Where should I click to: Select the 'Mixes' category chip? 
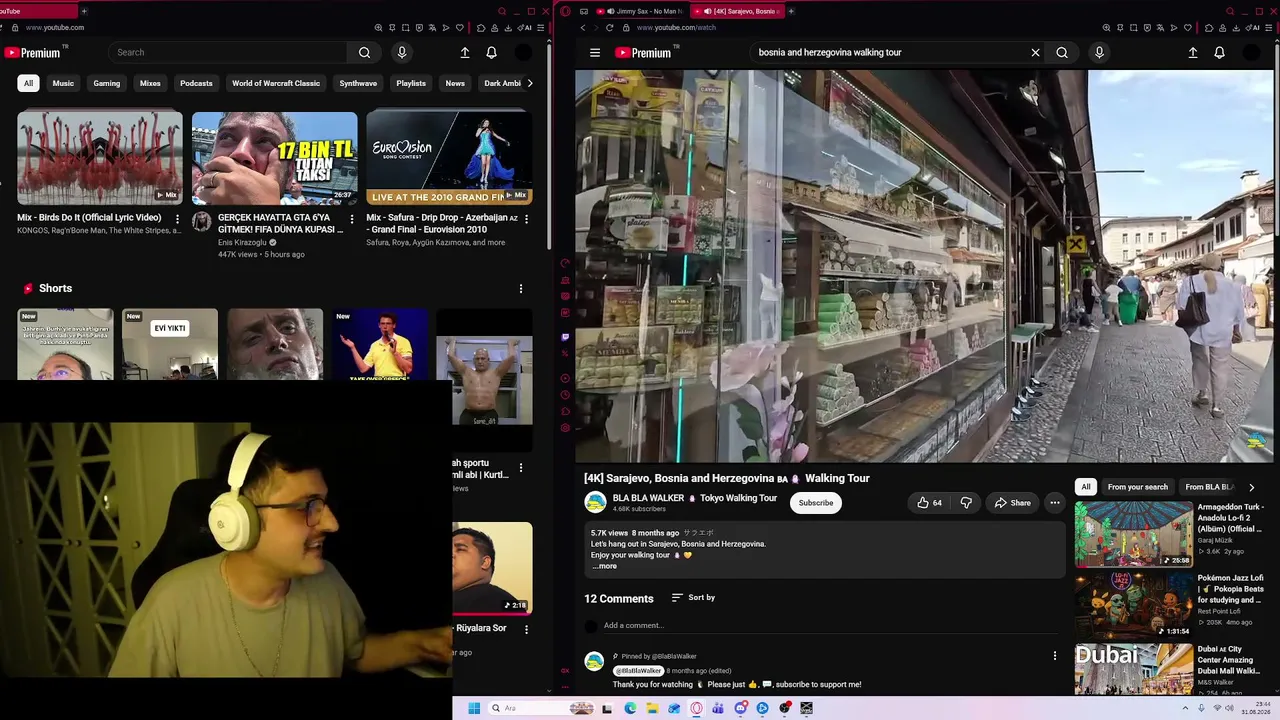pos(150,84)
